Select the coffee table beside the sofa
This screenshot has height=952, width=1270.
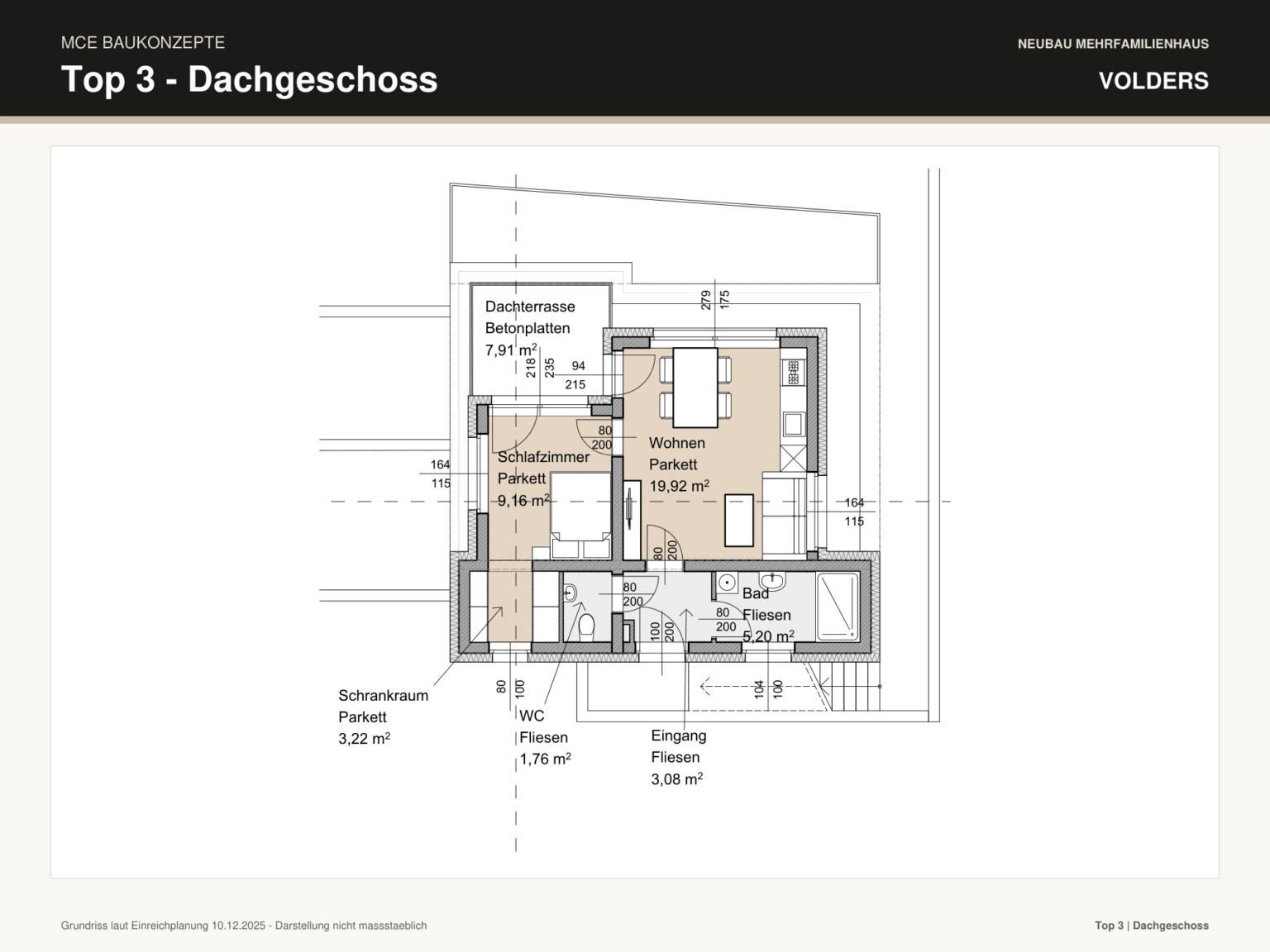tap(739, 520)
